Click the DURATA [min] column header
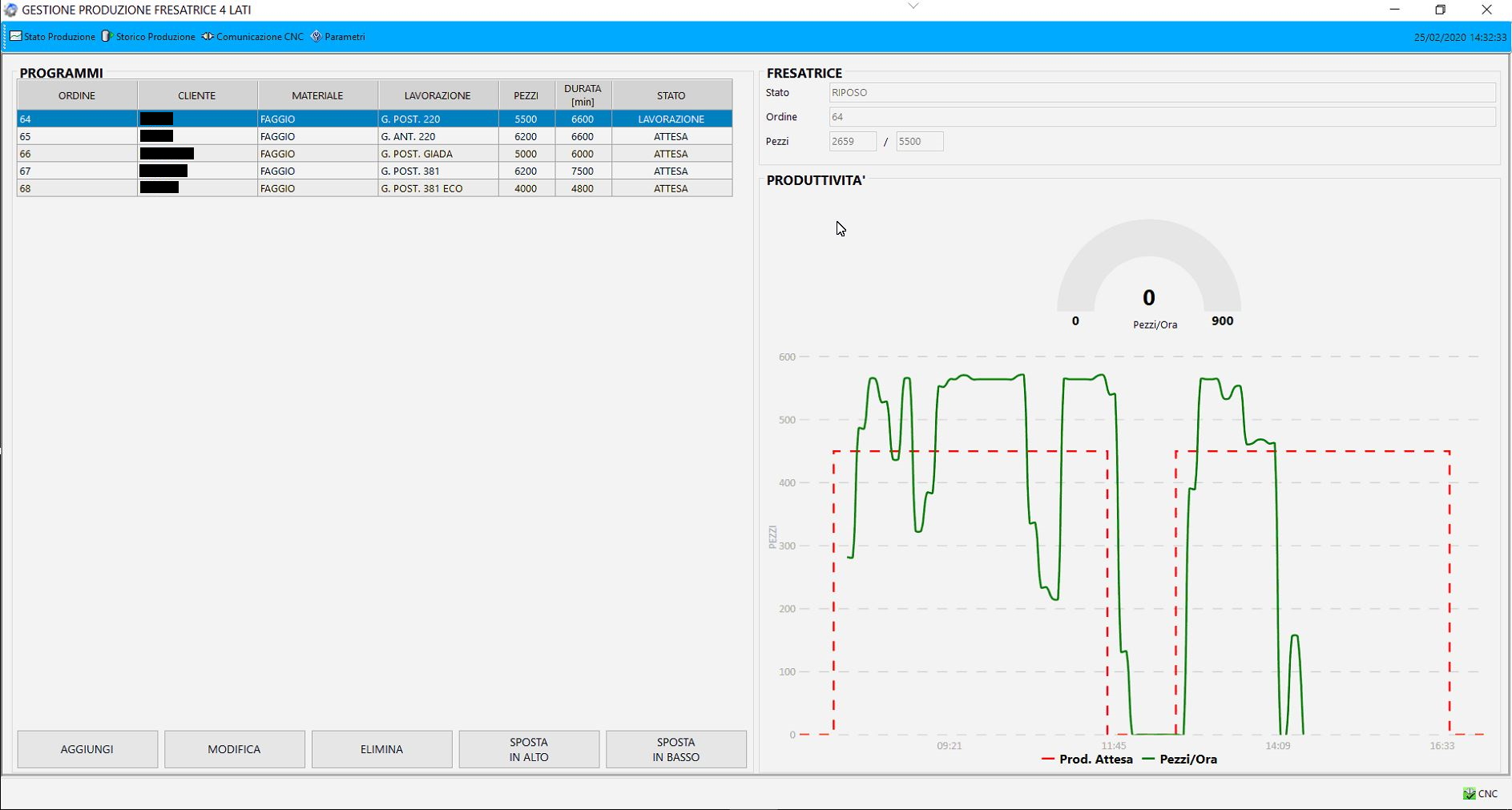This screenshot has height=810, width=1512. point(583,95)
